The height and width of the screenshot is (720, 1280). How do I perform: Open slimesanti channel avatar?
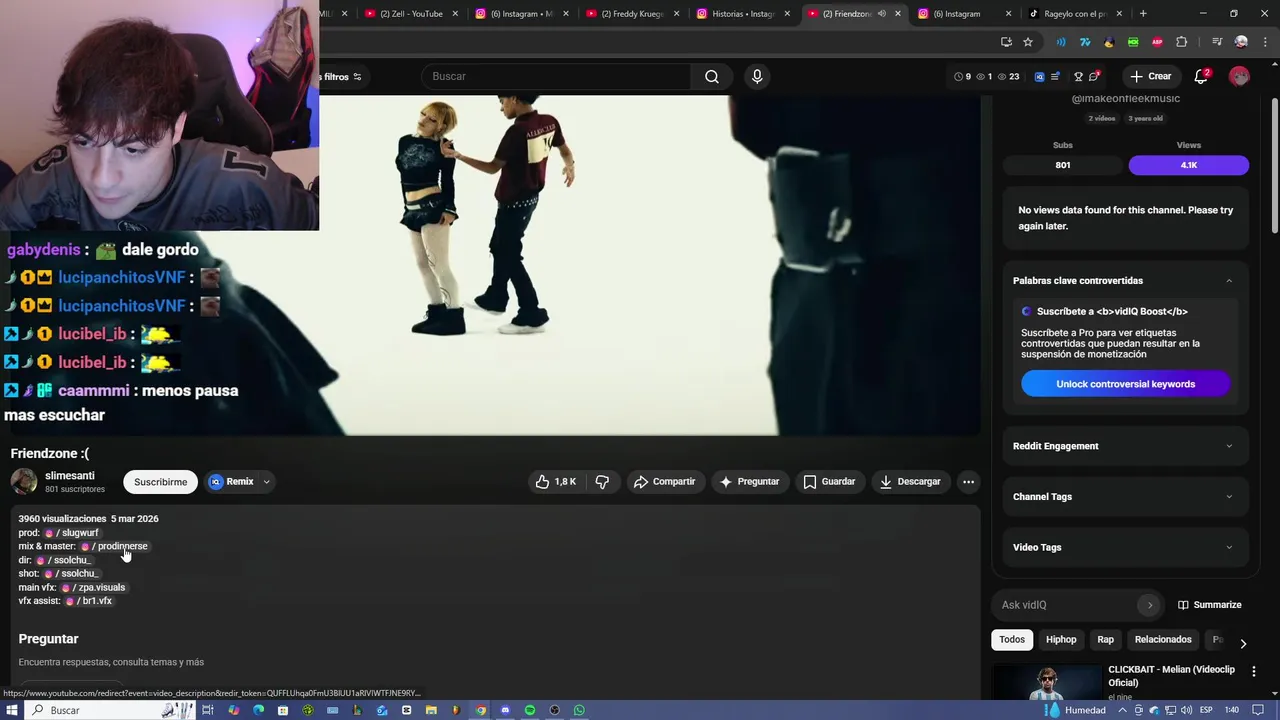coord(24,481)
